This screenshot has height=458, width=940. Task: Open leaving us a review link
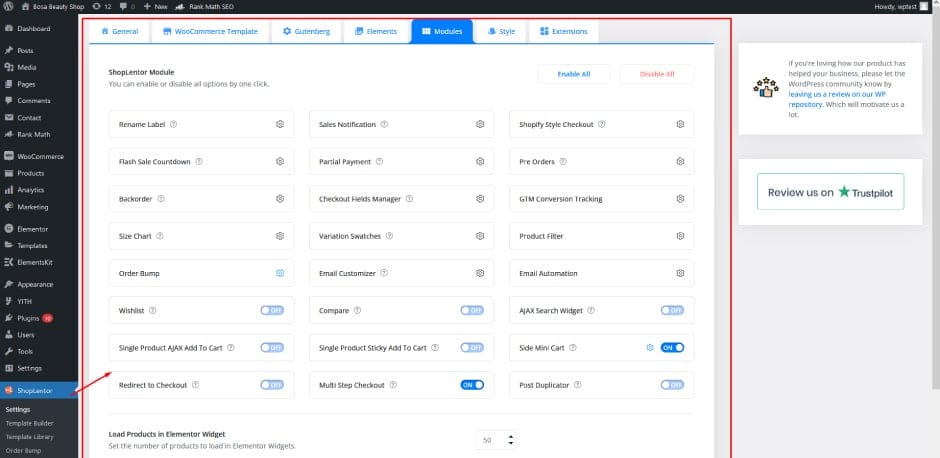pyautogui.click(x=837, y=99)
